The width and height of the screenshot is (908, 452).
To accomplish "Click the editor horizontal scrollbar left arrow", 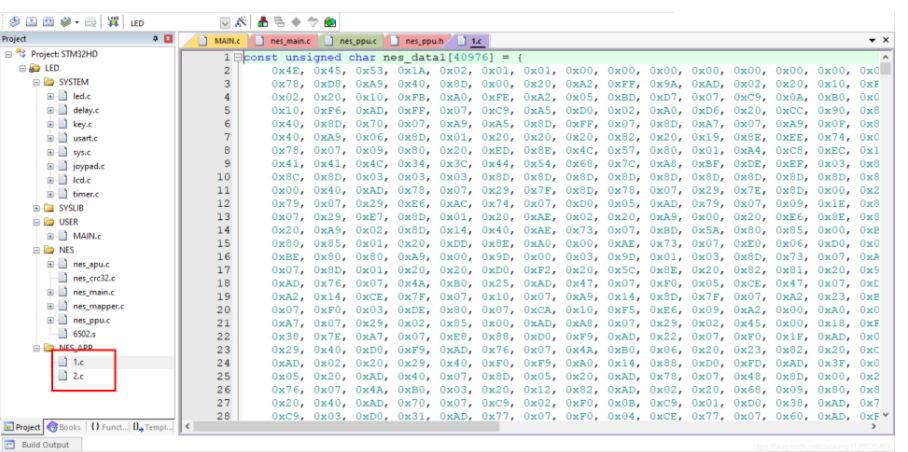I will coord(187,427).
